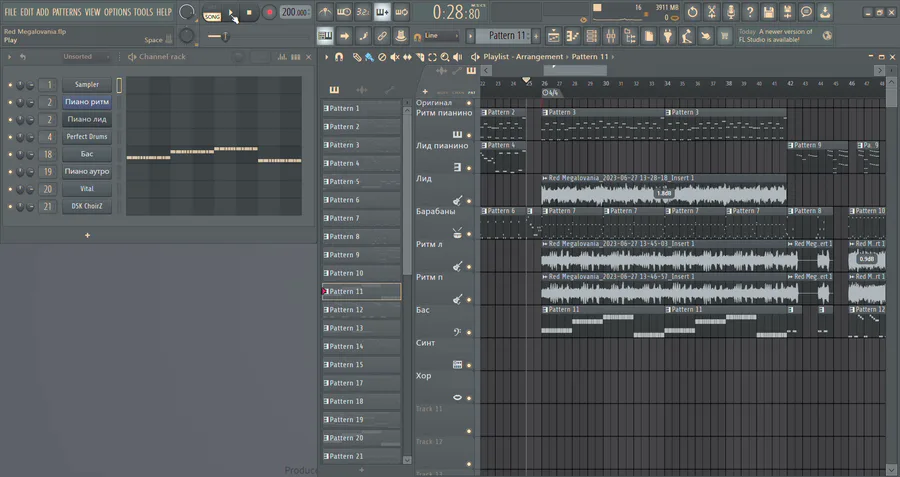
Task: Select the Zoom tool in Playlist
Action: [x=445, y=57]
